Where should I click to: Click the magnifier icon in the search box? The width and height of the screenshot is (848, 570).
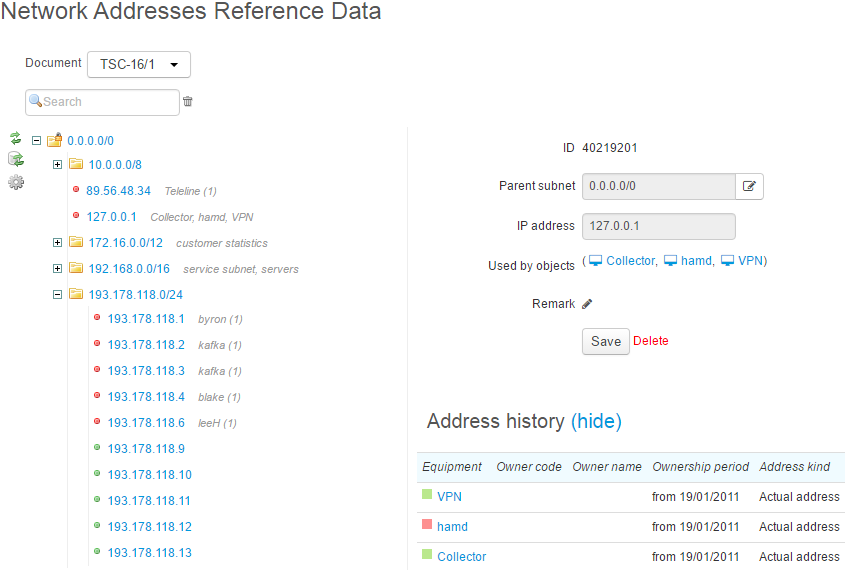click(x=36, y=101)
